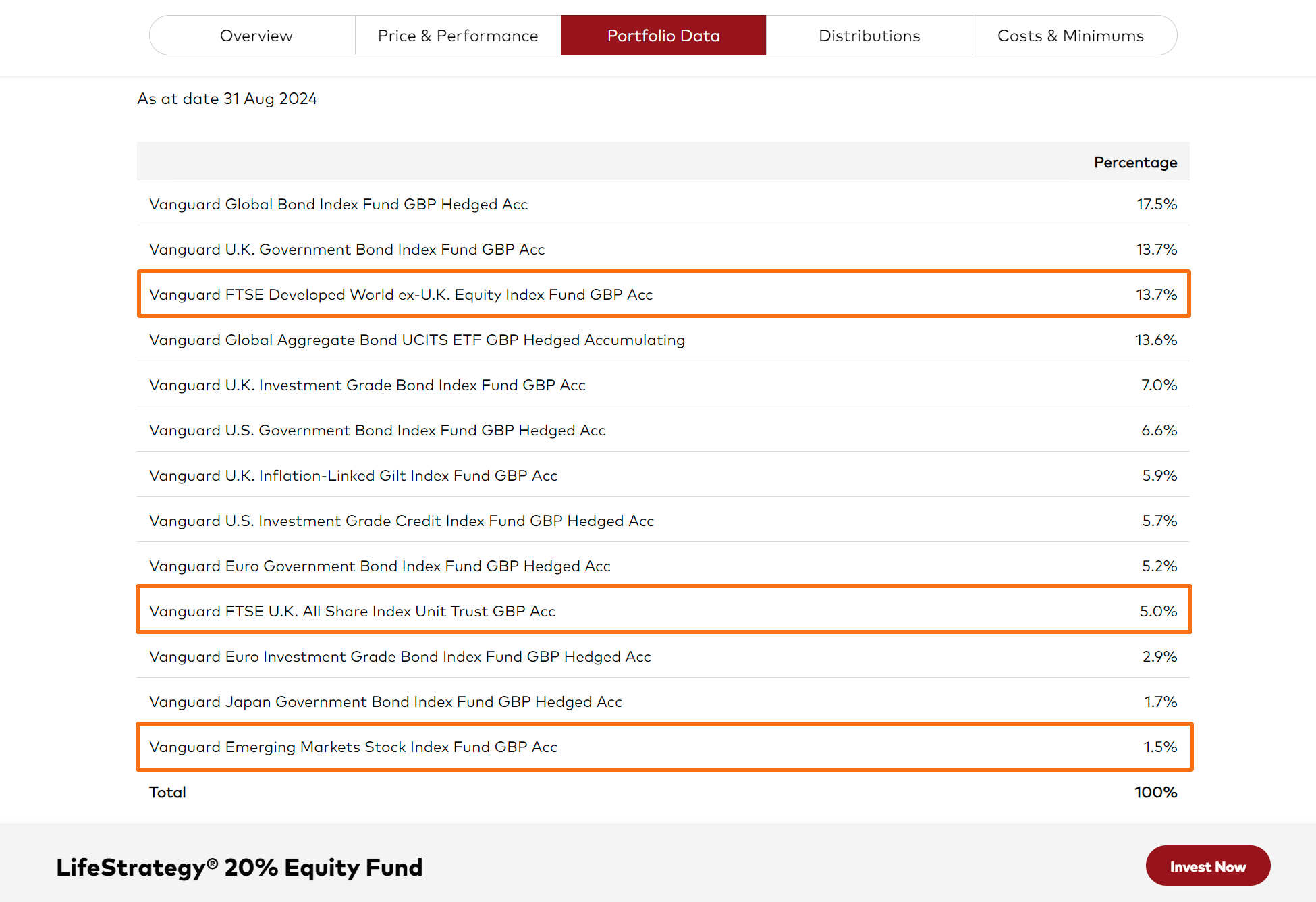
Task: Click the 13.6% percentage value
Action: pos(1156,340)
